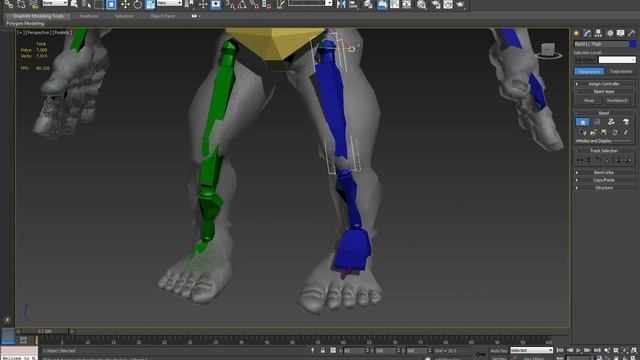Click the Sub-Object button
Viewport: 640px width, 360px height.
point(585,60)
